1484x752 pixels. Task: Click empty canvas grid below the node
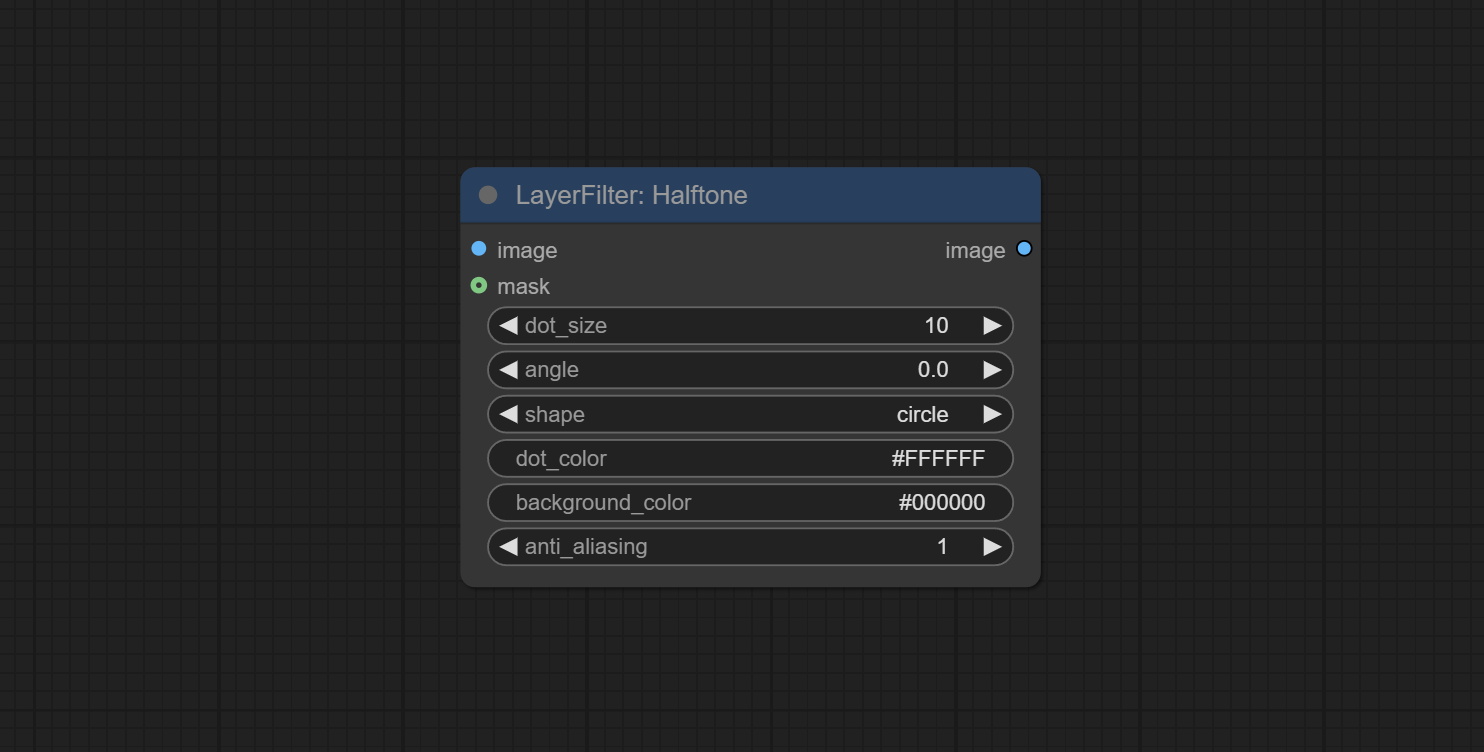(750, 670)
